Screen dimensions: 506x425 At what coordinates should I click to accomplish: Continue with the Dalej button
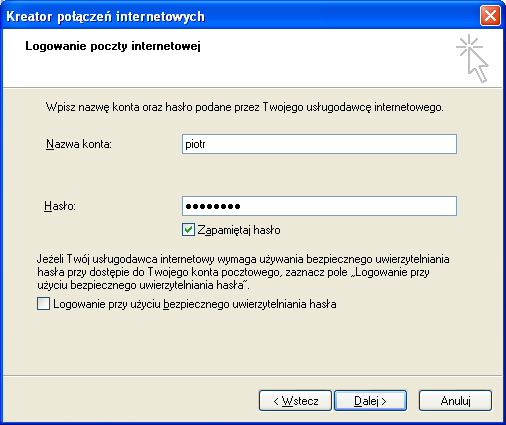point(370,401)
